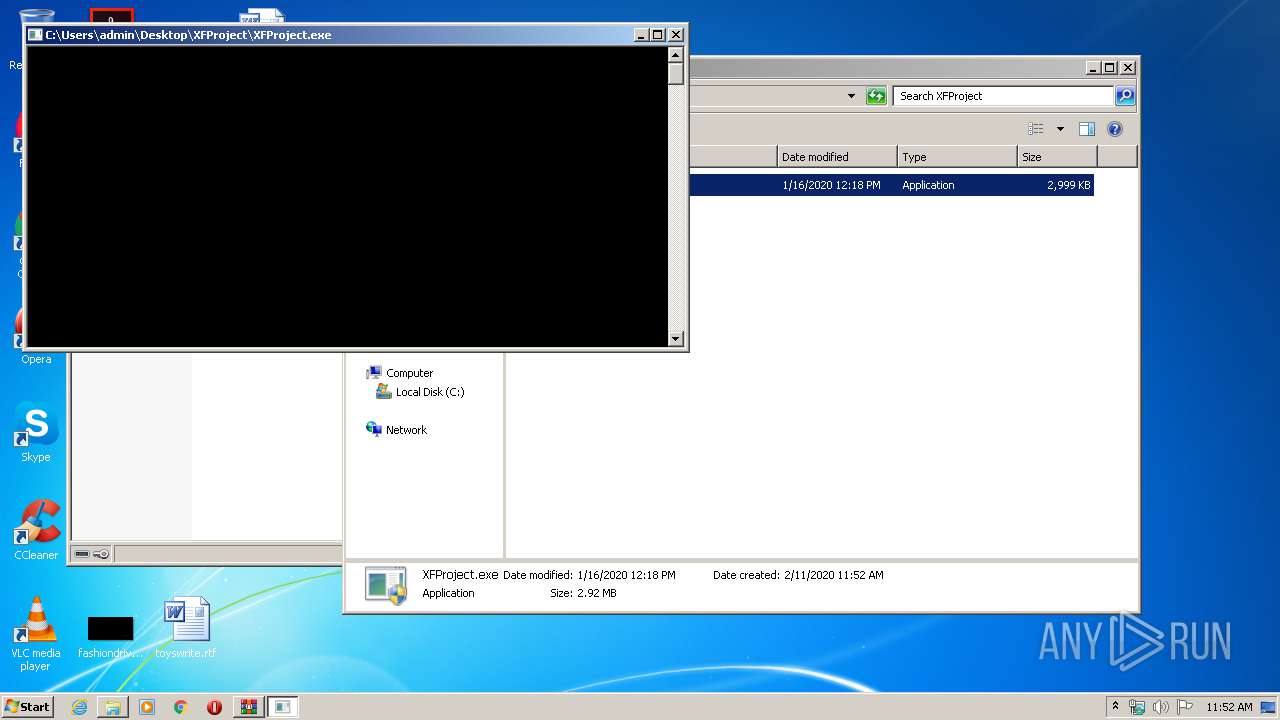The height and width of the screenshot is (720, 1280).
Task: Show hidden system tray icons
Action: pos(1116,707)
